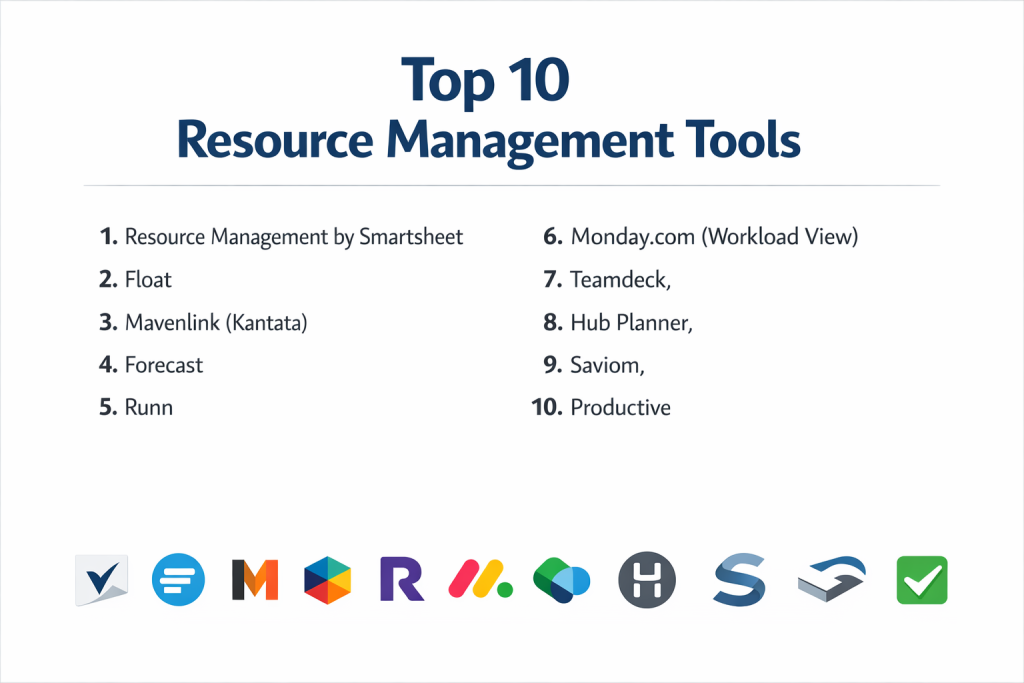This screenshot has width=1024, height=683.
Task: Click the 'Resource Management Tools' title
Action: coord(488,141)
